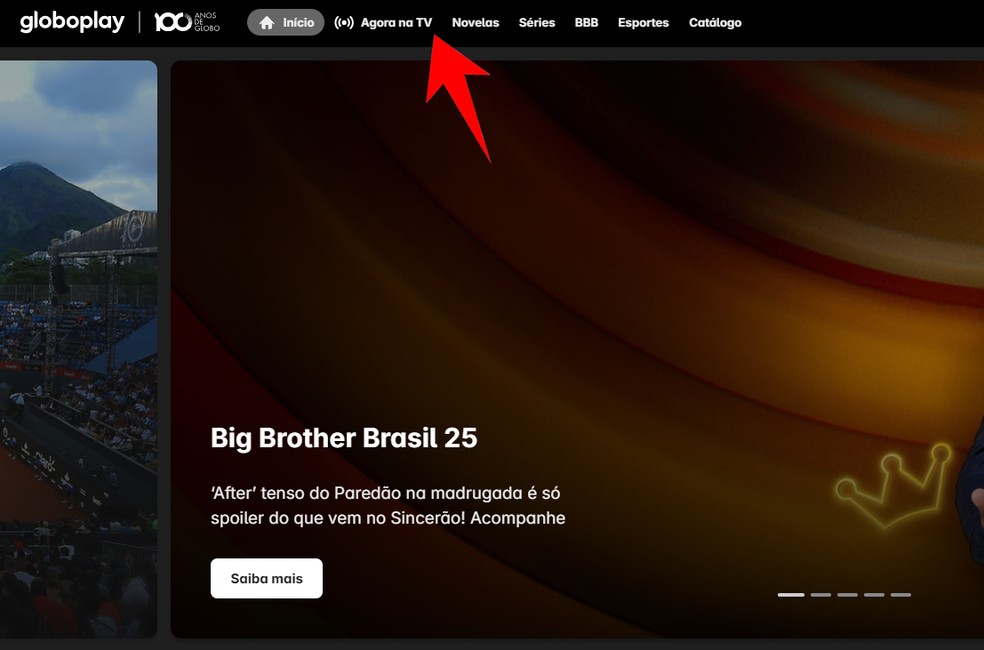The width and height of the screenshot is (984, 650).
Task: Open the Big Brother Brasil 25 title
Action: point(344,438)
